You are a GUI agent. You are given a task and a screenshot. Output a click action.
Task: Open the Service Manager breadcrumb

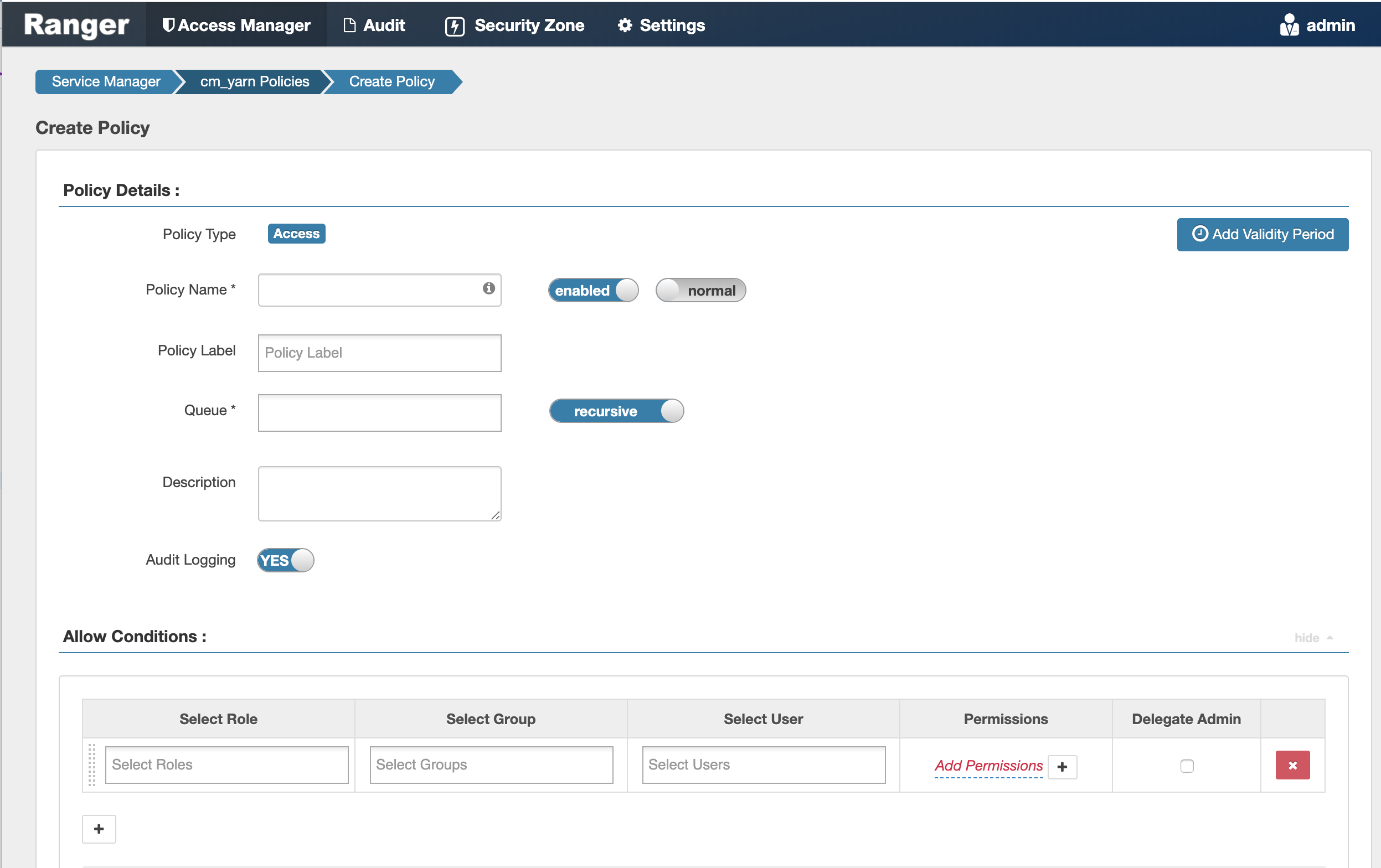(x=106, y=81)
